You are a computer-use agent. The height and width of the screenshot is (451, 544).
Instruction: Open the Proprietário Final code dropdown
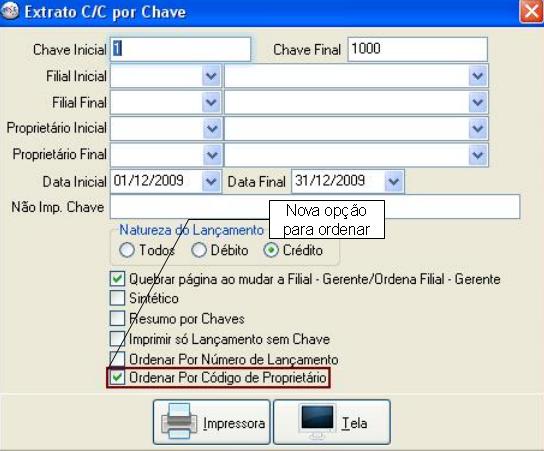tap(211, 155)
